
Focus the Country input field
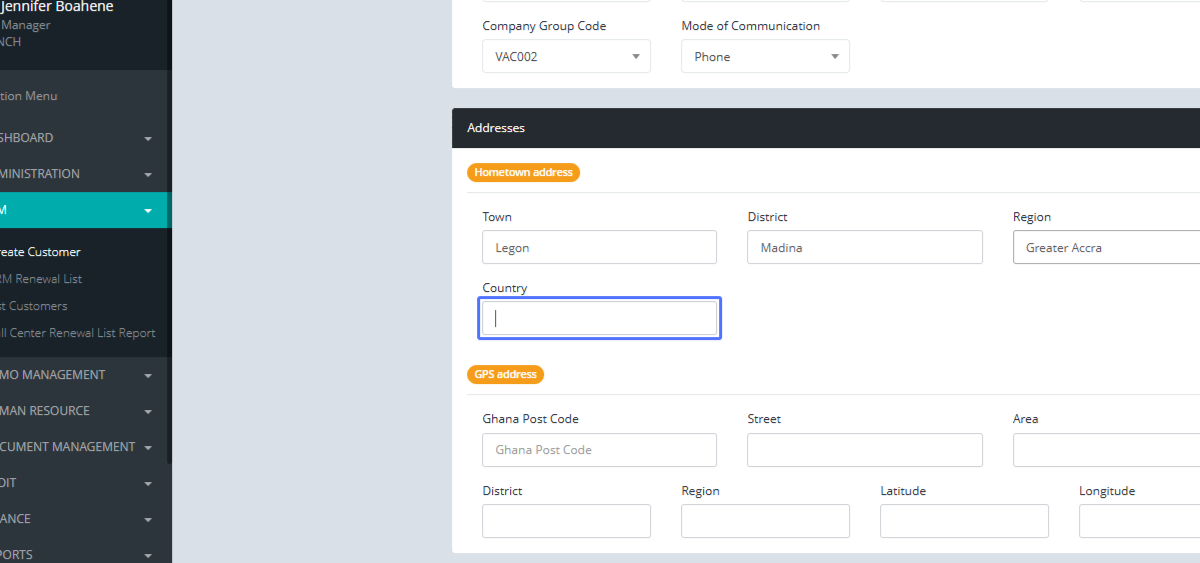(x=599, y=319)
